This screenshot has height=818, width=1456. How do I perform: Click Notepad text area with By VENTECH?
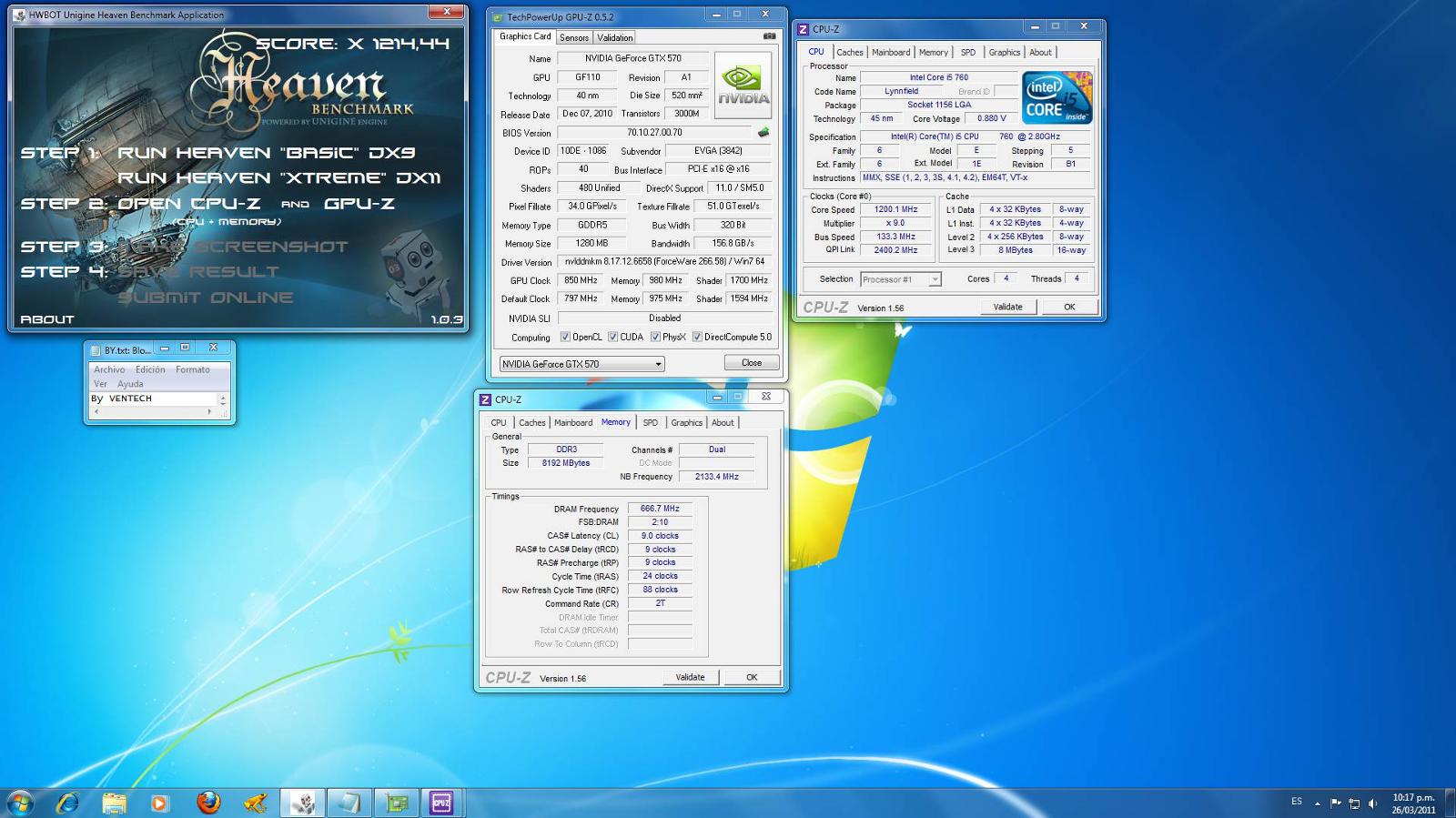tap(154, 399)
